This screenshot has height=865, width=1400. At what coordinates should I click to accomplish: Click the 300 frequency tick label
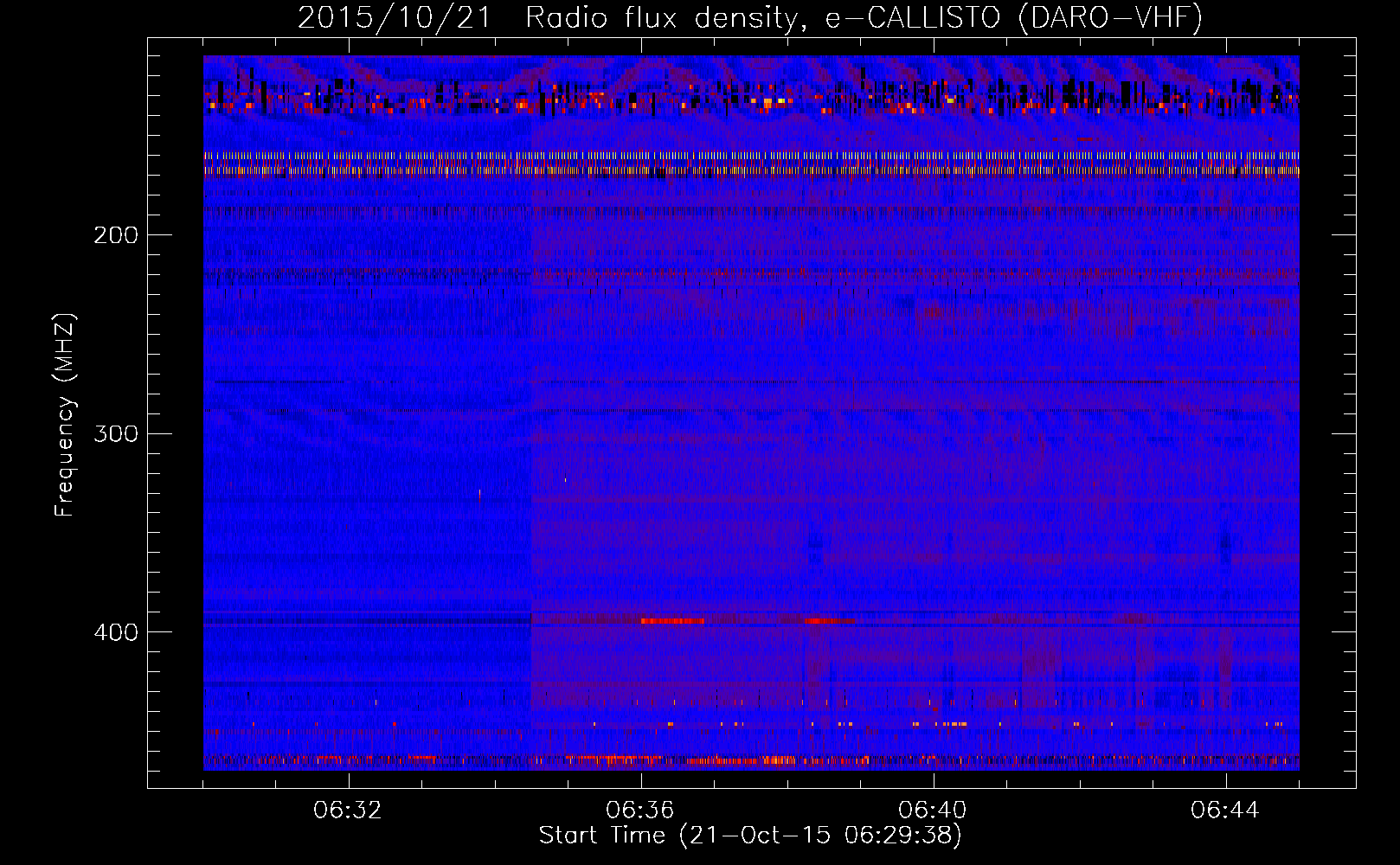click(x=116, y=433)
